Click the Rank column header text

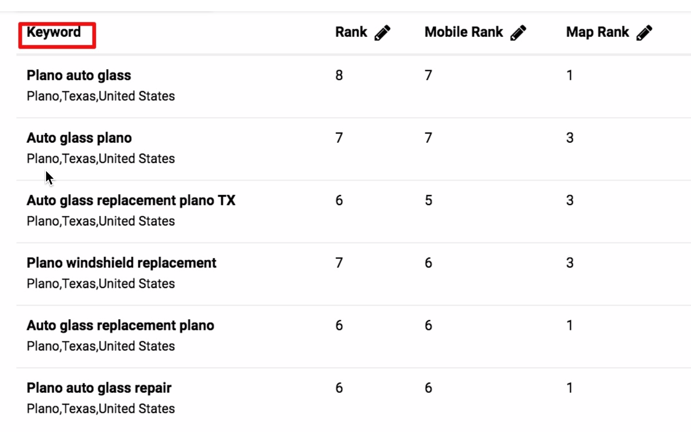click(351, 33)
